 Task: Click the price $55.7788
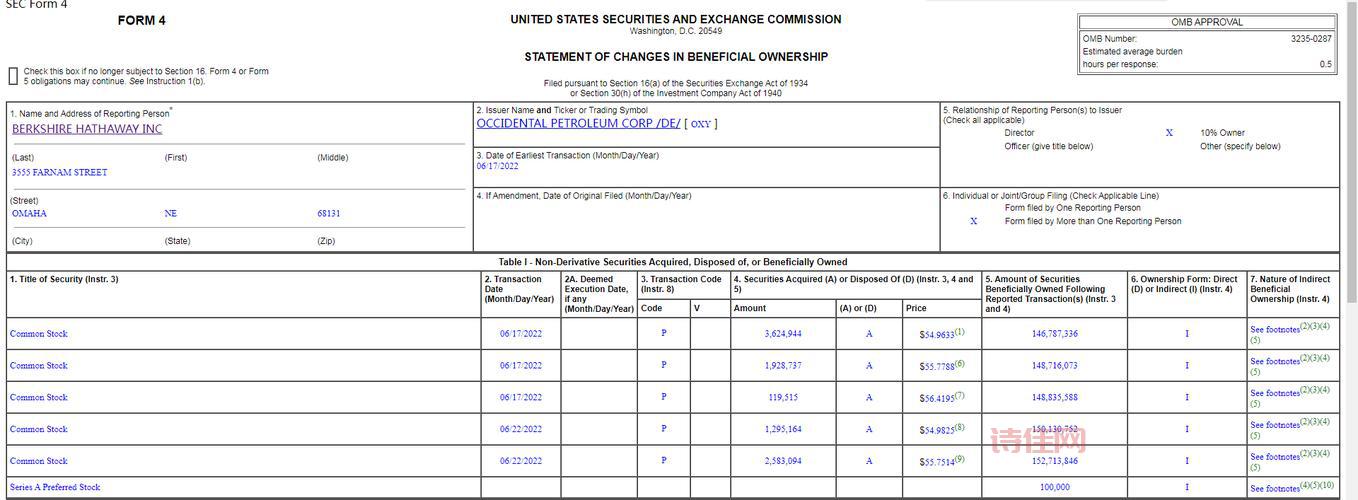coord(936,367)
